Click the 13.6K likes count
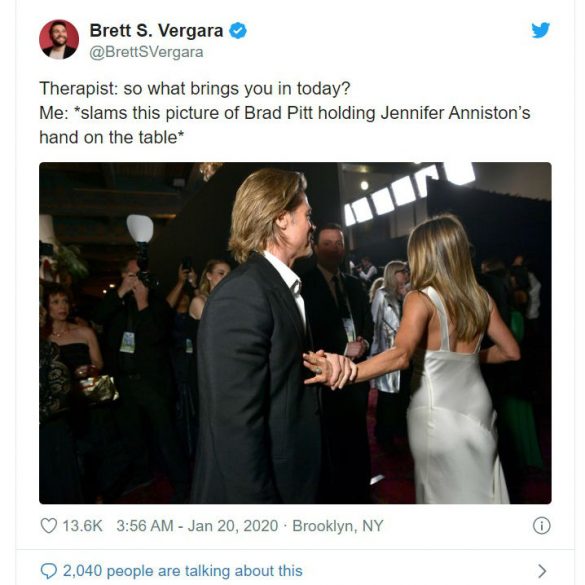 (82, 526)
